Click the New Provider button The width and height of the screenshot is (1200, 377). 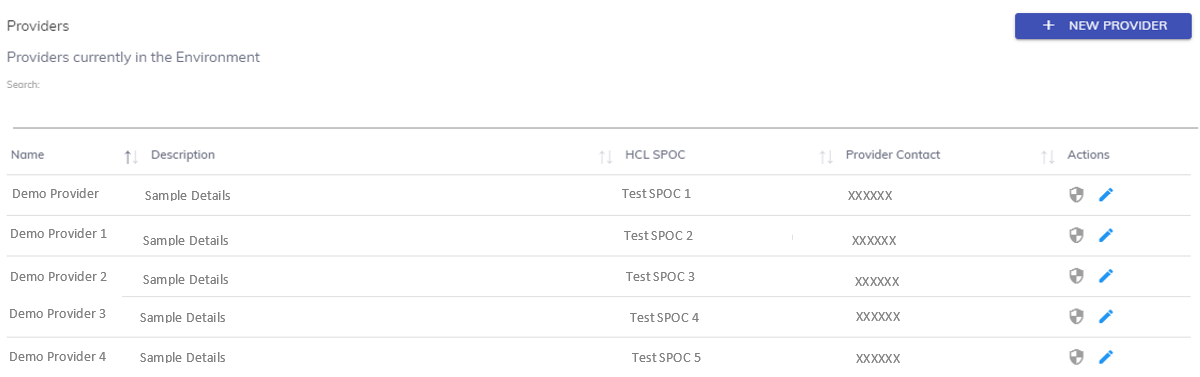[x=1103, y=26]
